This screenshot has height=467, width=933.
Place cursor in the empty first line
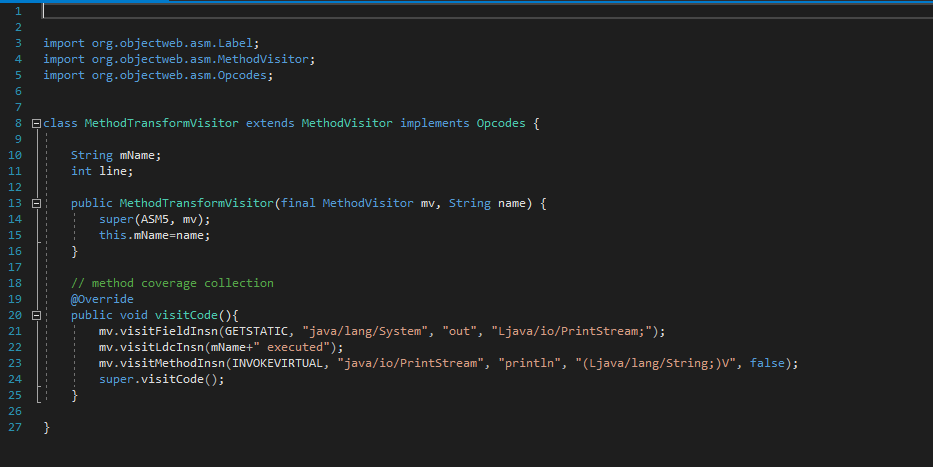[x=488, y=11]
